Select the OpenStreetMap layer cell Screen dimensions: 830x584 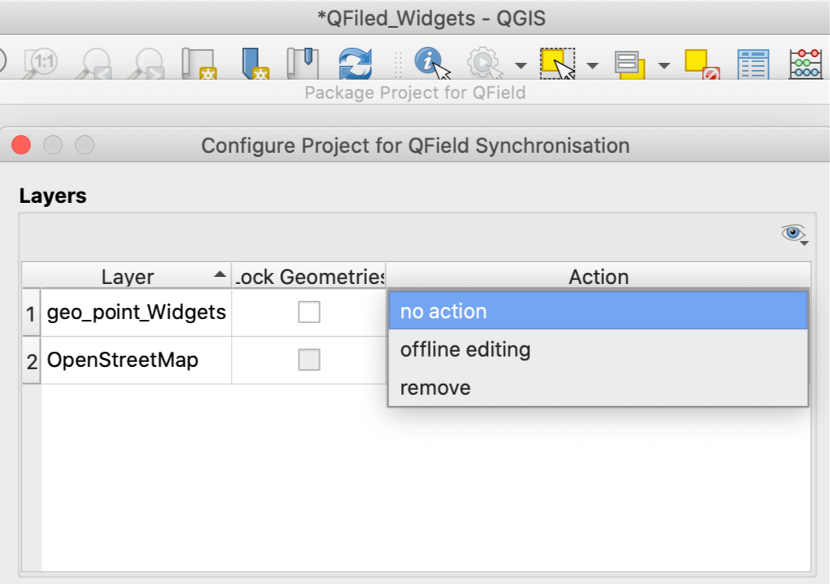(137, 360)
